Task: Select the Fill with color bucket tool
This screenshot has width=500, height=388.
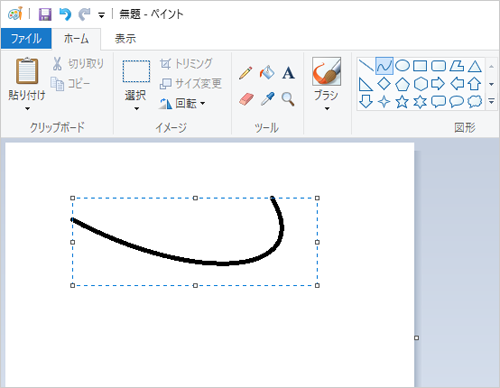Action: pyautogui.click(x=267, y=73)
